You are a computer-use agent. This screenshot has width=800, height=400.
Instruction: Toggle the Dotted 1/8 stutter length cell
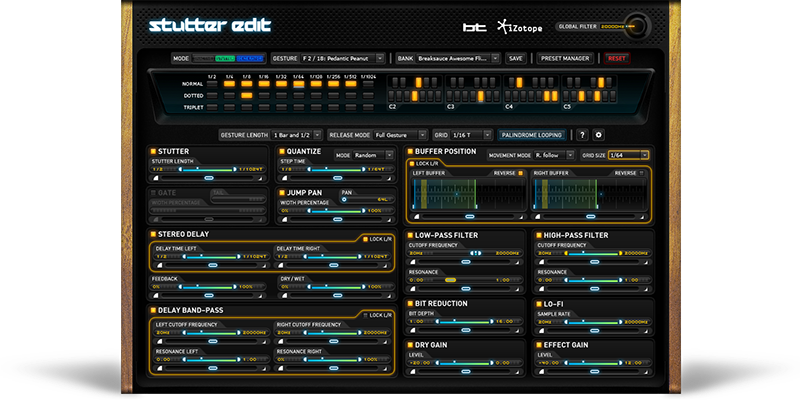point(246,95)
